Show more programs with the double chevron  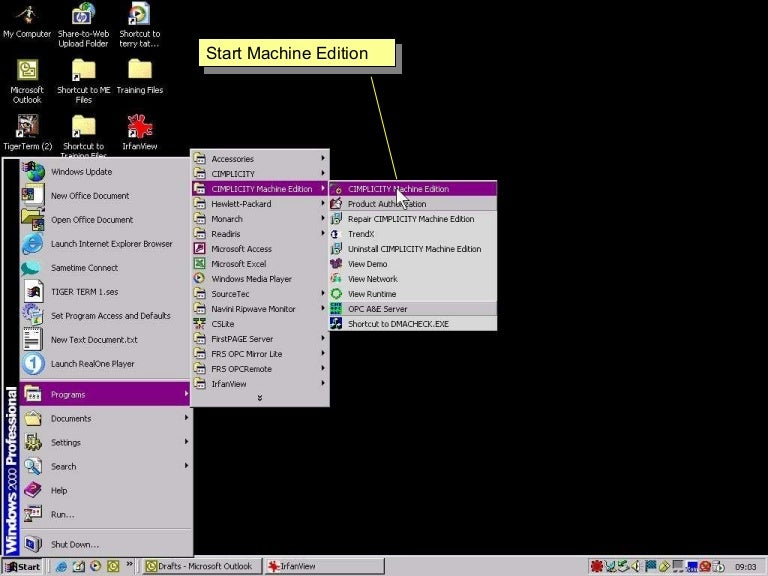coord(260,398)
